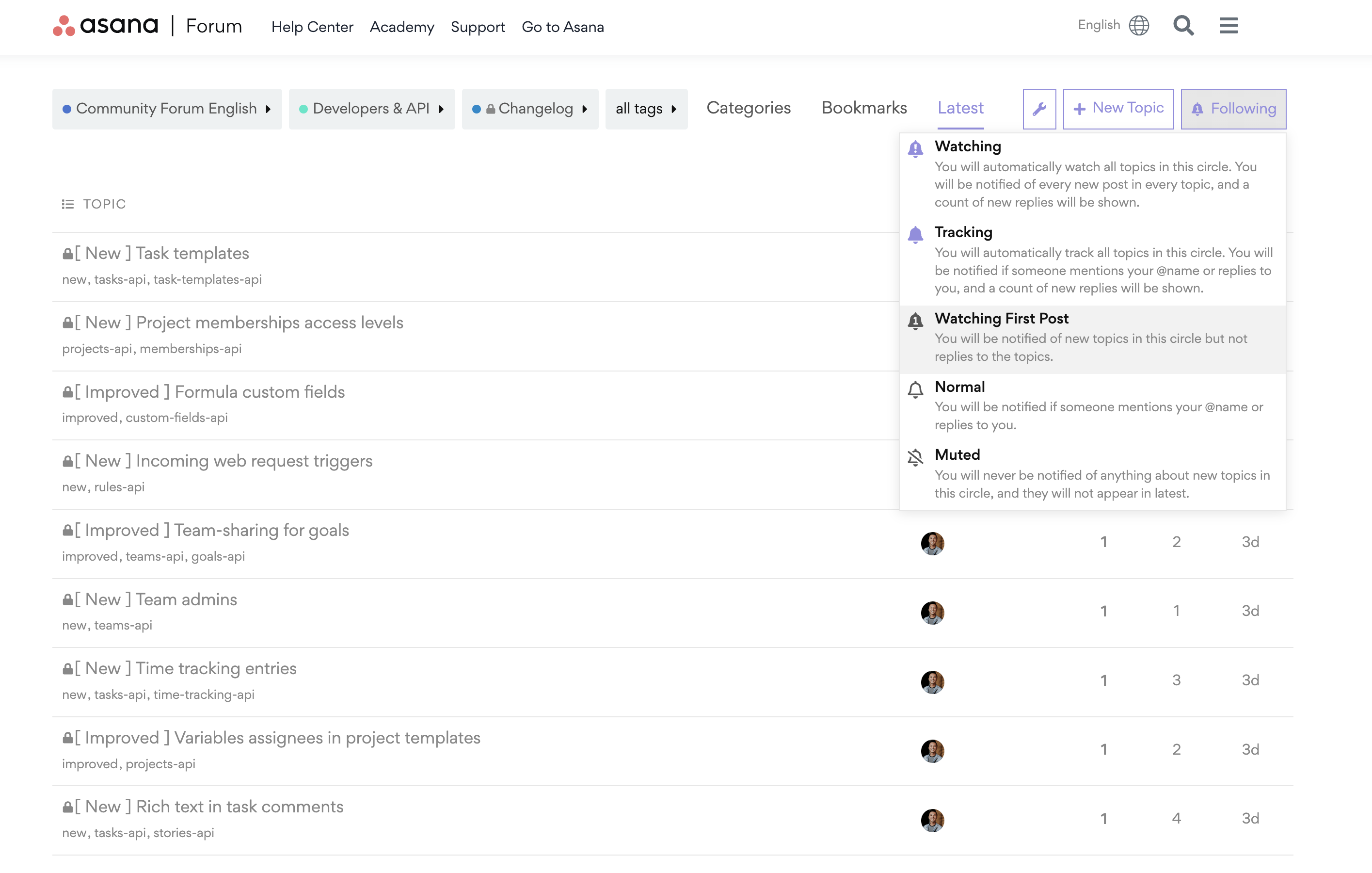Click poster avatar on Variables assignees row

(x=932, y=751)
